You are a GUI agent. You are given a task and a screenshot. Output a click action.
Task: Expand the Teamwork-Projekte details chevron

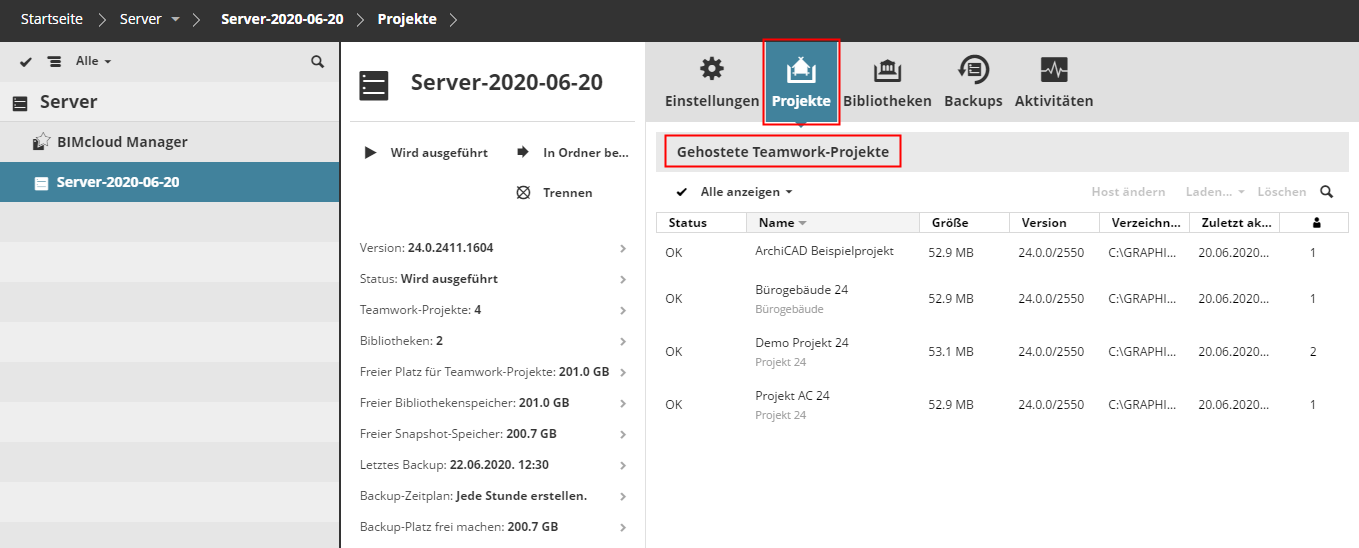click(623, 310)
